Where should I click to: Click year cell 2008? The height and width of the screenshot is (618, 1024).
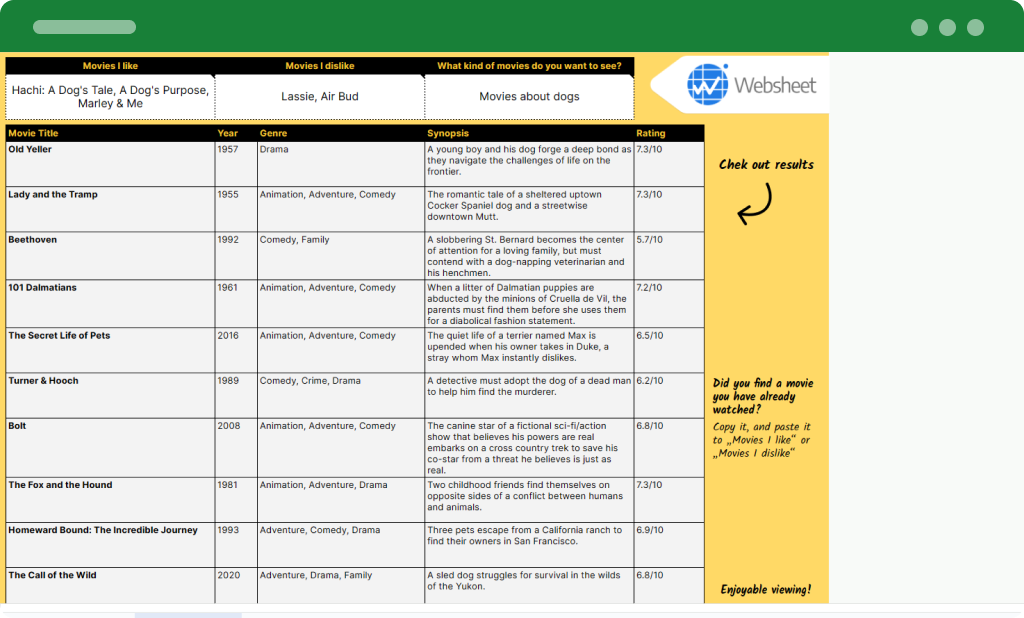point(236,447)
